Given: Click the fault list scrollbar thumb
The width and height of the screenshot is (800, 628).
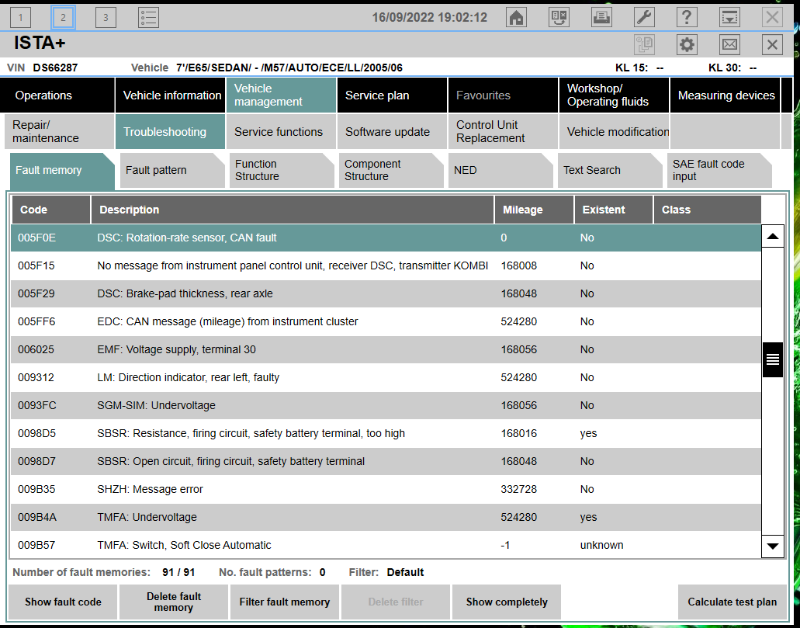Looking at the screenshot, I should [x=772, y=360].
